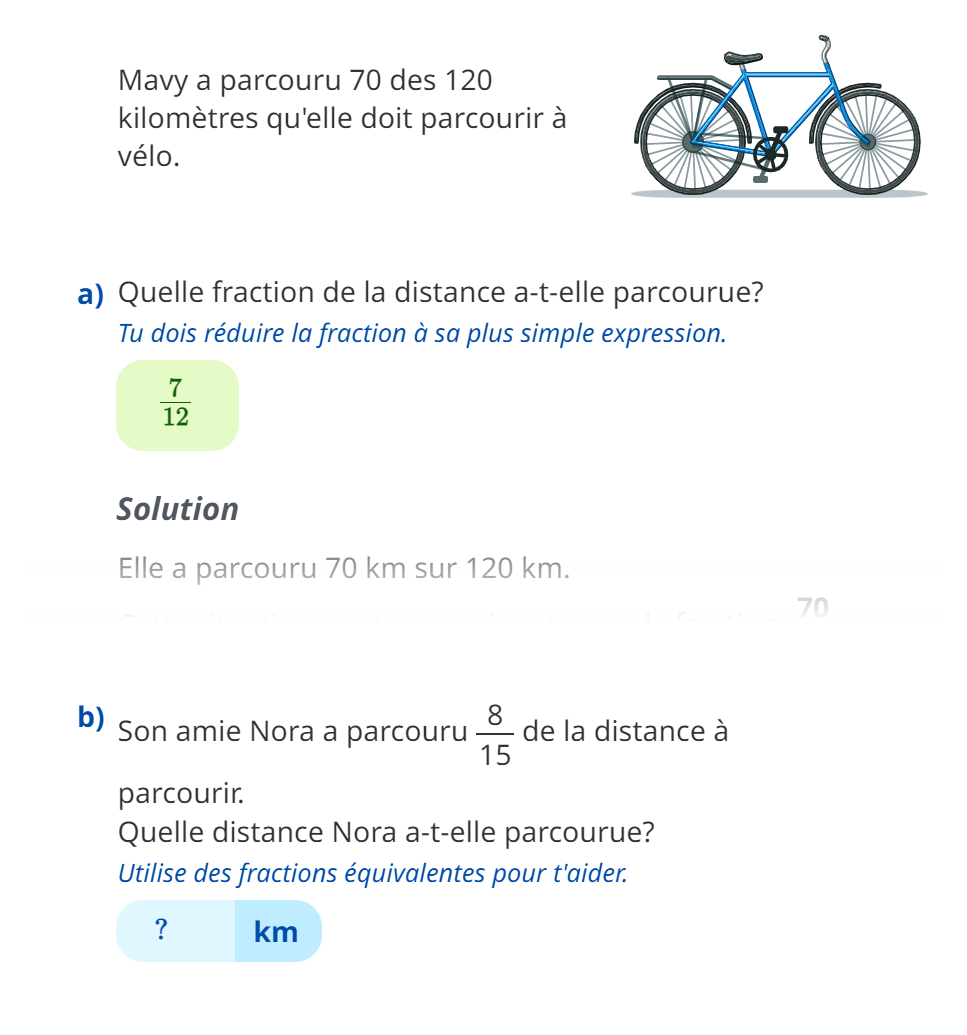Click the bicycle saddle
Image resolution: width=967 pixels, height=1035 pixels.
tap(743, 60)
